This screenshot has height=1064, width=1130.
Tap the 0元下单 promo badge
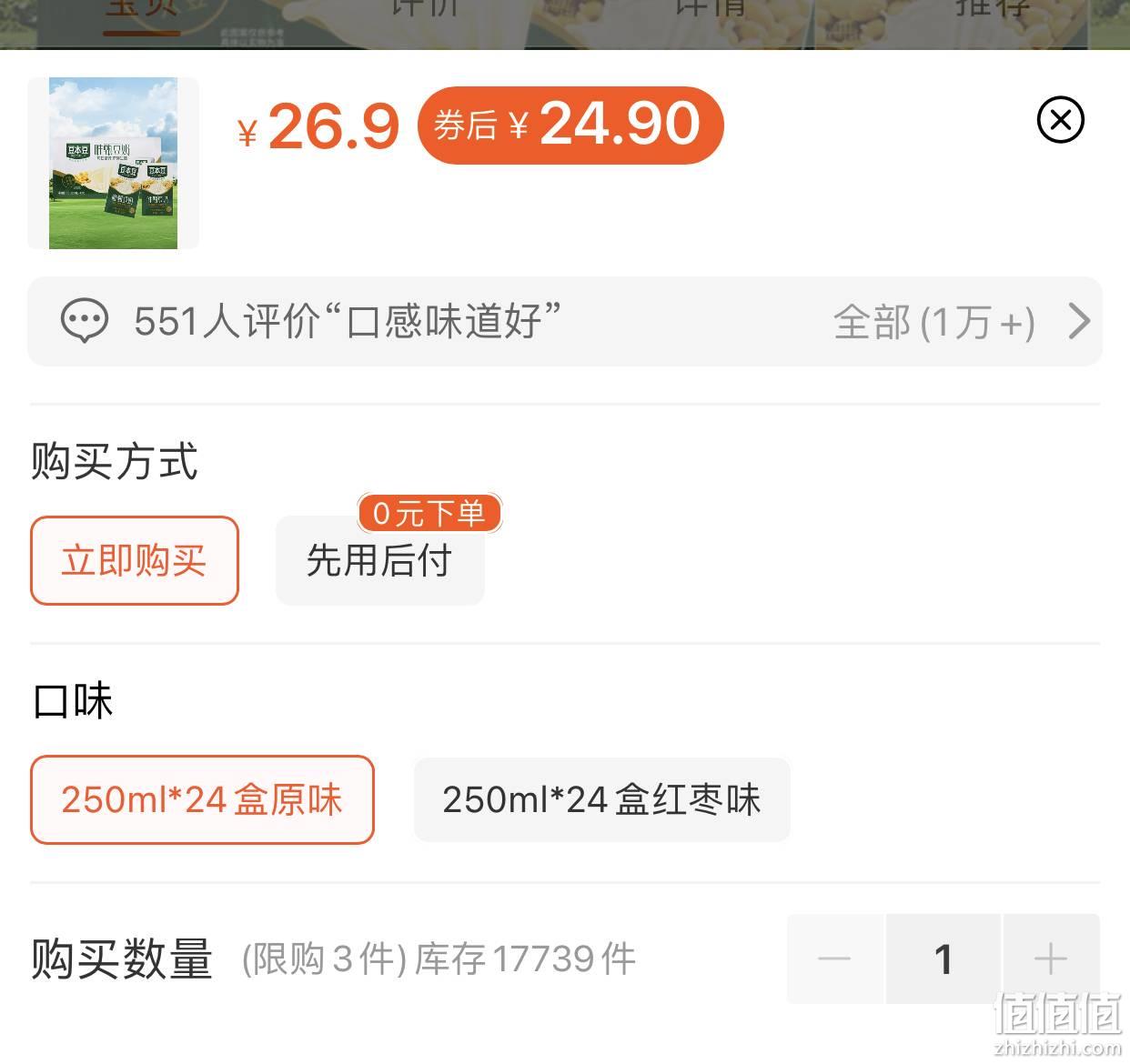[x=429, y=514]
